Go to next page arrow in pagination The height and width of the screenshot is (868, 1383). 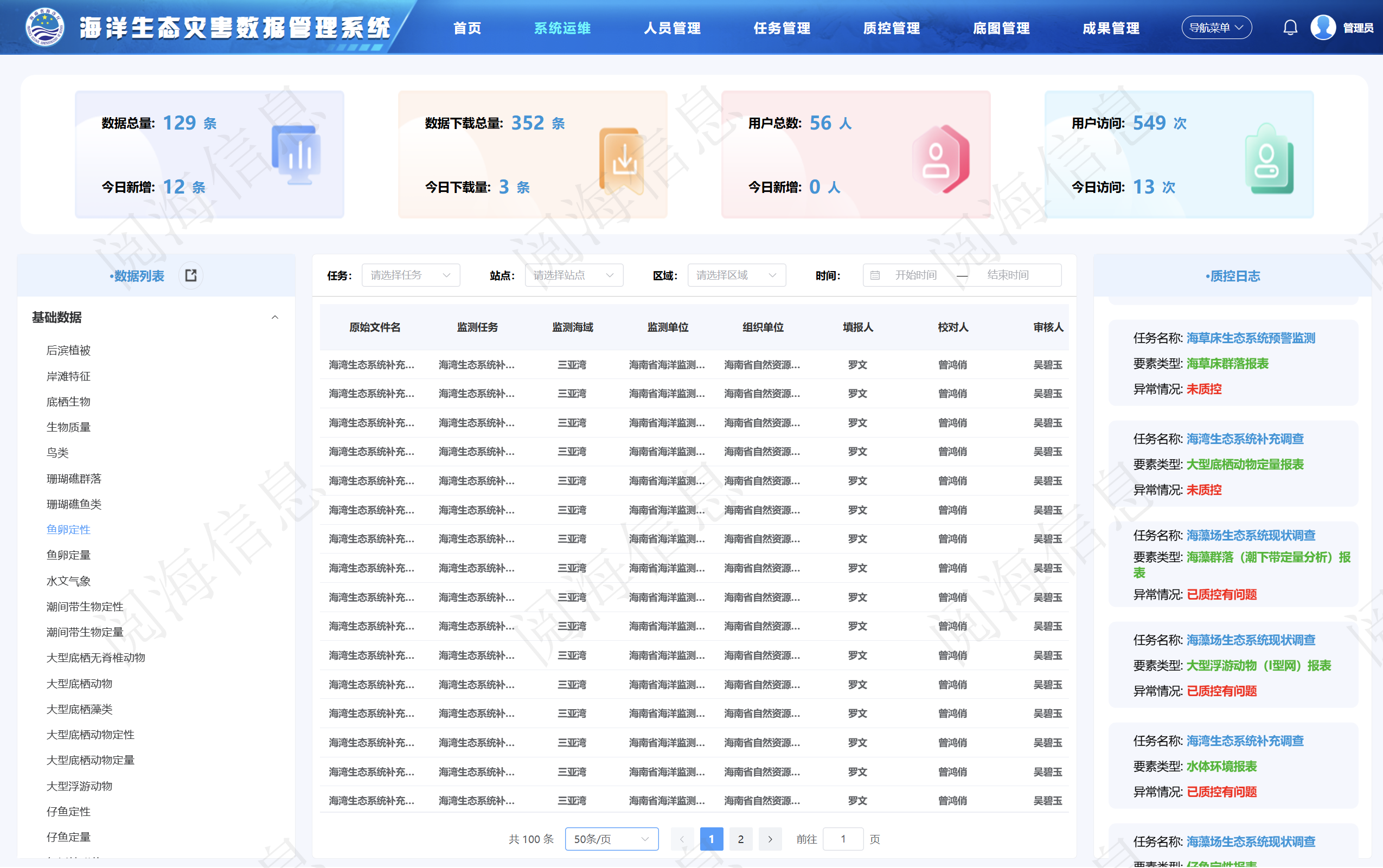(x=770, y=839)
